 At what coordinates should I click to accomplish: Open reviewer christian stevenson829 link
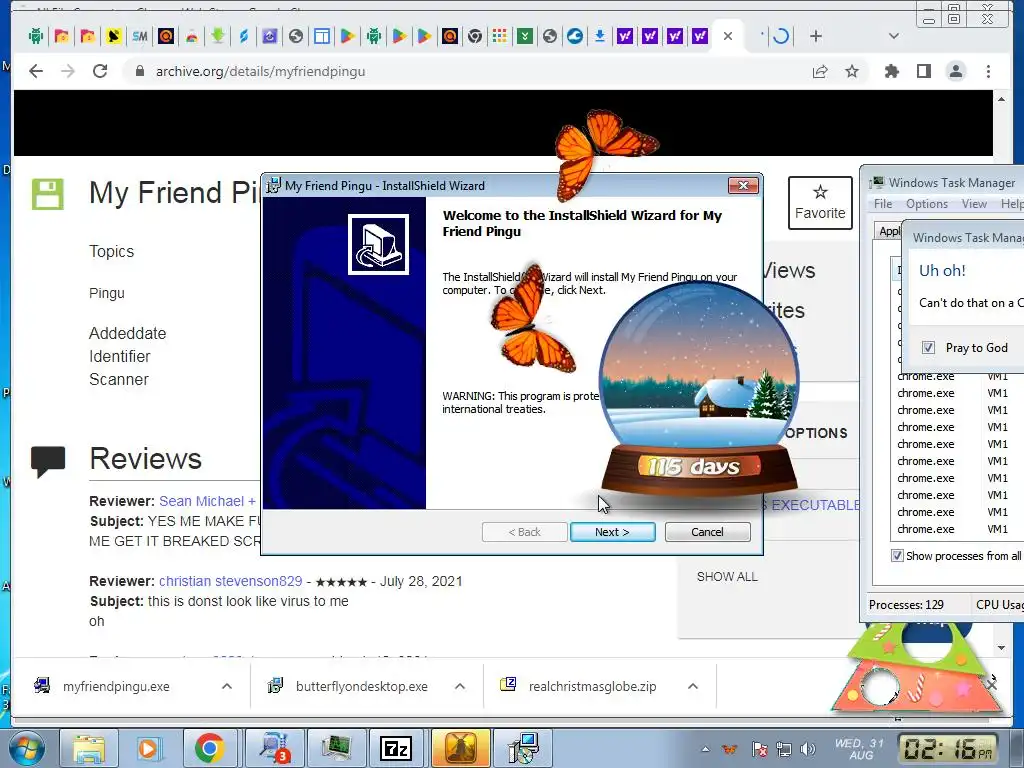[231, 581]
